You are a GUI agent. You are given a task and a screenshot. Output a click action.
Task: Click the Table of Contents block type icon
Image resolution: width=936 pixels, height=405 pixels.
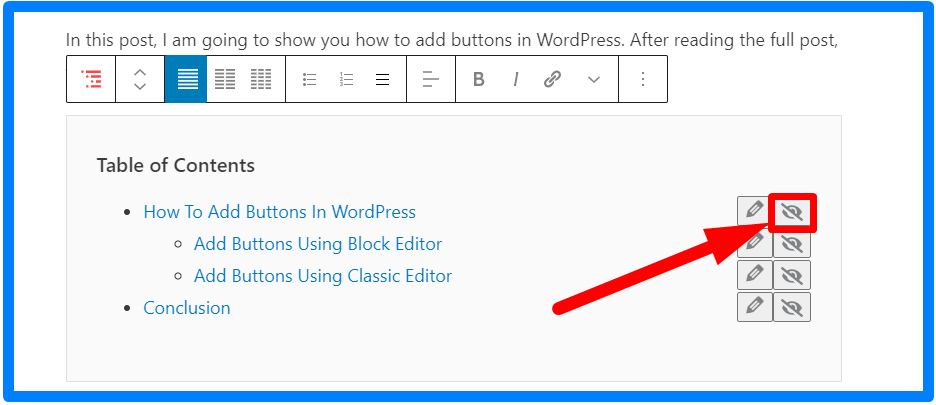(91, 79)
